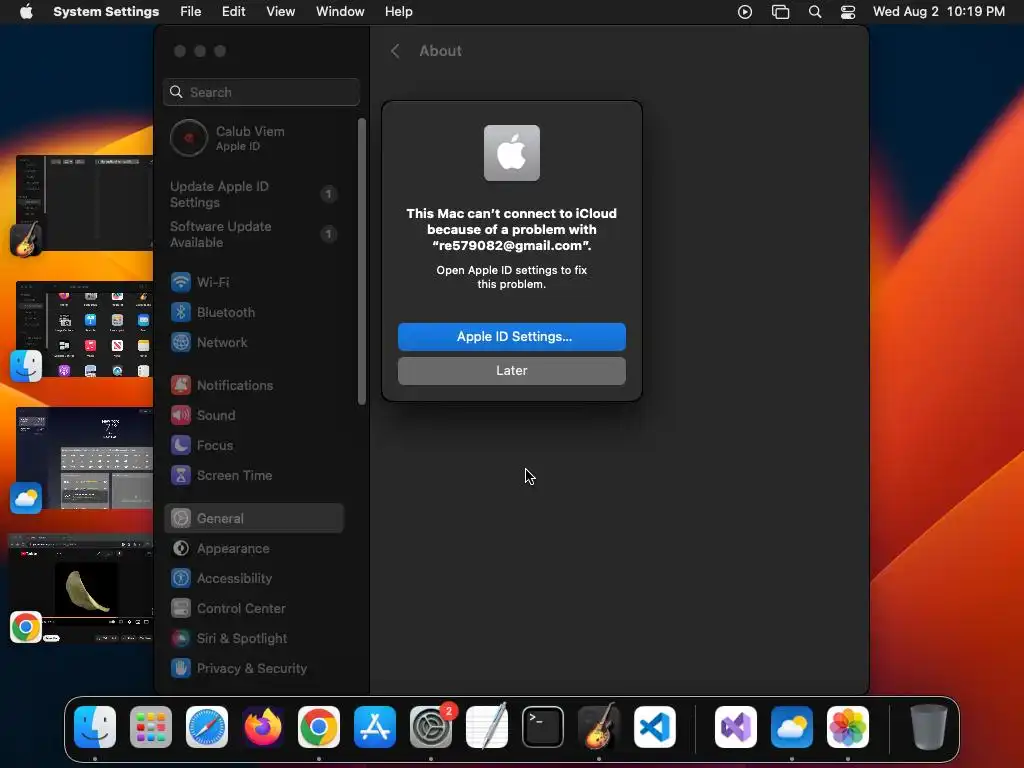The width and height of the screenshot is (1024, 768).
Task: Select Chrome window thumbnail in Stage Manager
Action: pos(81,589)
